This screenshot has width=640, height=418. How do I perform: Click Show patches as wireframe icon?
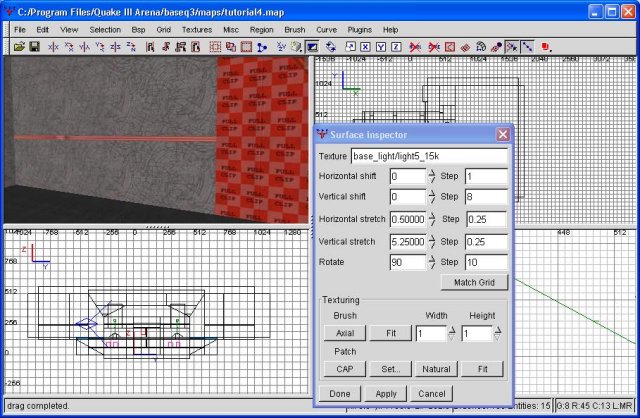pyautogui.click(x=465, y=47)
